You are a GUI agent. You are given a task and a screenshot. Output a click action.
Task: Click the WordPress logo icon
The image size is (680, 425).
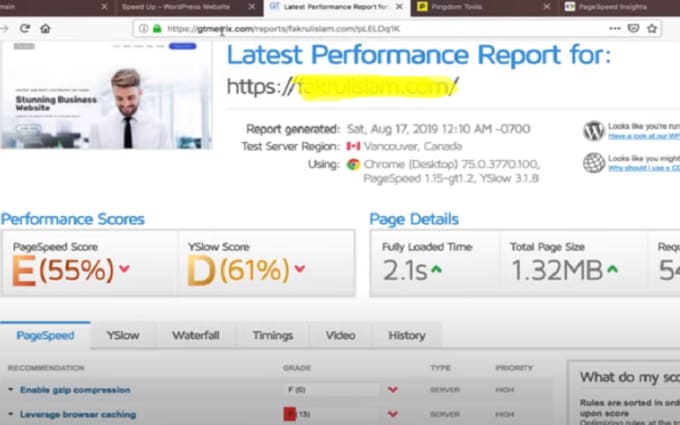594,131
